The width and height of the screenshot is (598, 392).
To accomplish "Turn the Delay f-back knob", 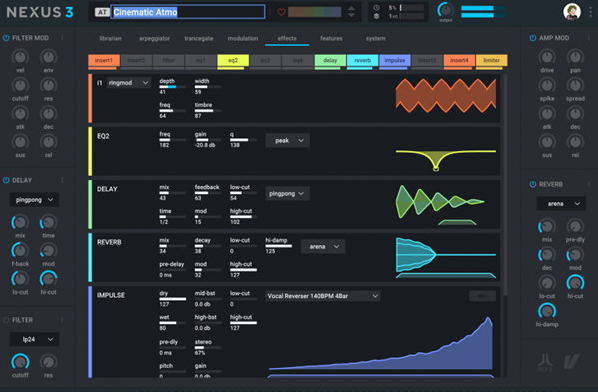I will click(20, 251).
